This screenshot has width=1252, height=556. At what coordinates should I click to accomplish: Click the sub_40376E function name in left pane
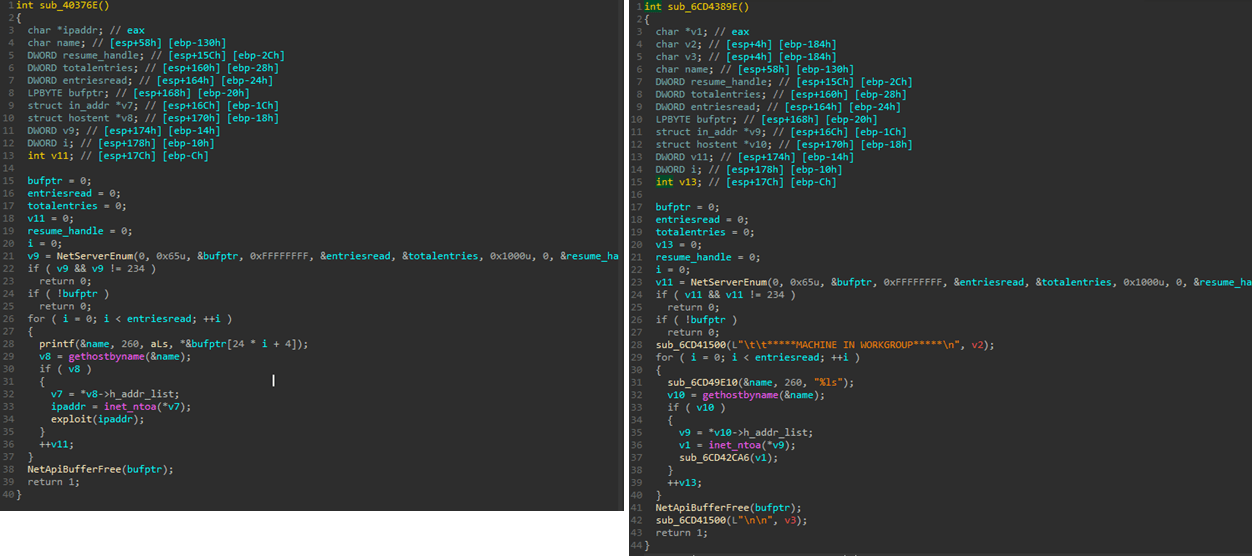tap(56, 6)
